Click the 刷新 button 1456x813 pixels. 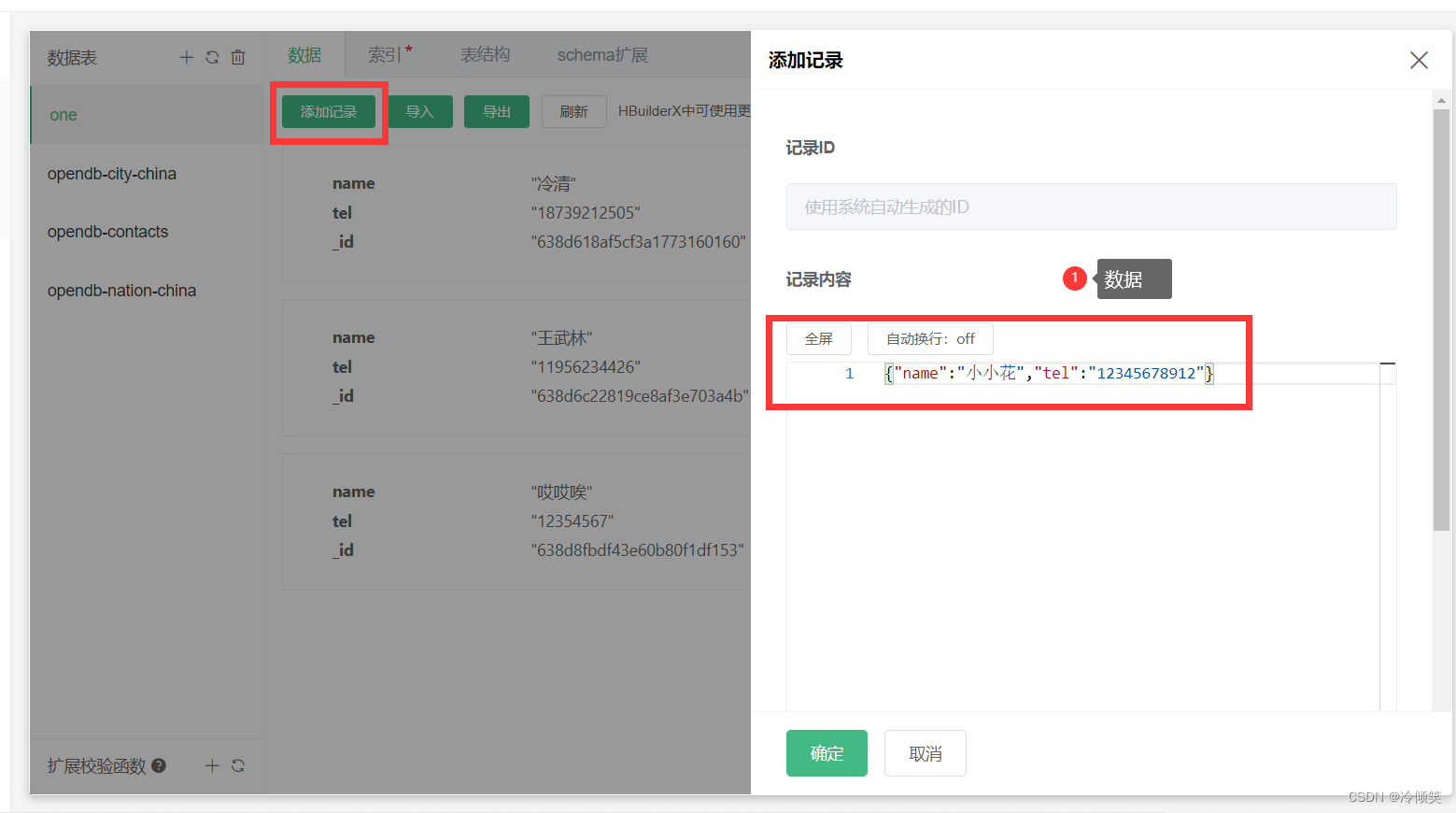point(573,111)
